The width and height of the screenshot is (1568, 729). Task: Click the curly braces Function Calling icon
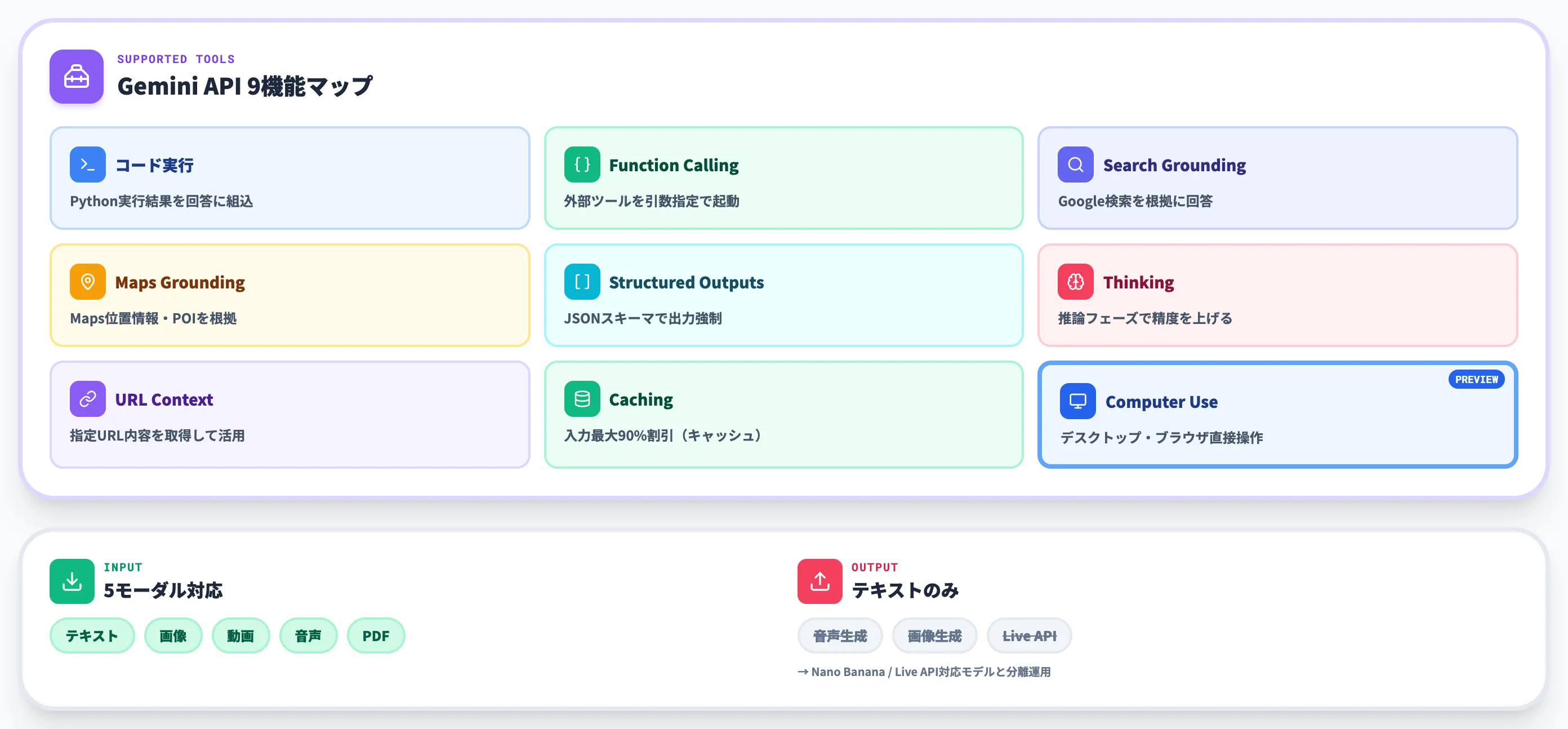click(582, 165)
